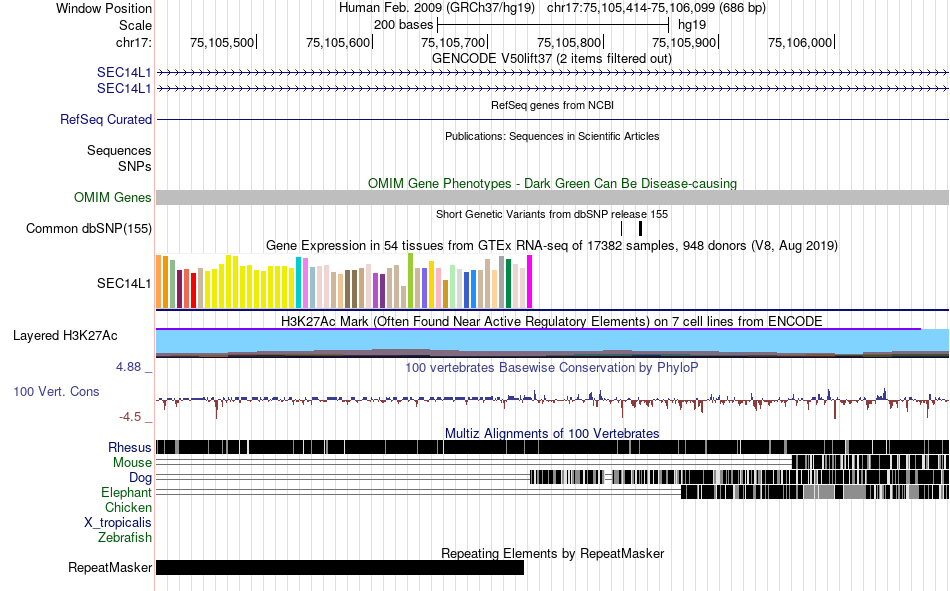Click the cyan bar in the GTEx chart
950x591 pixels.
pyautogui.click(x=299, y=282)
